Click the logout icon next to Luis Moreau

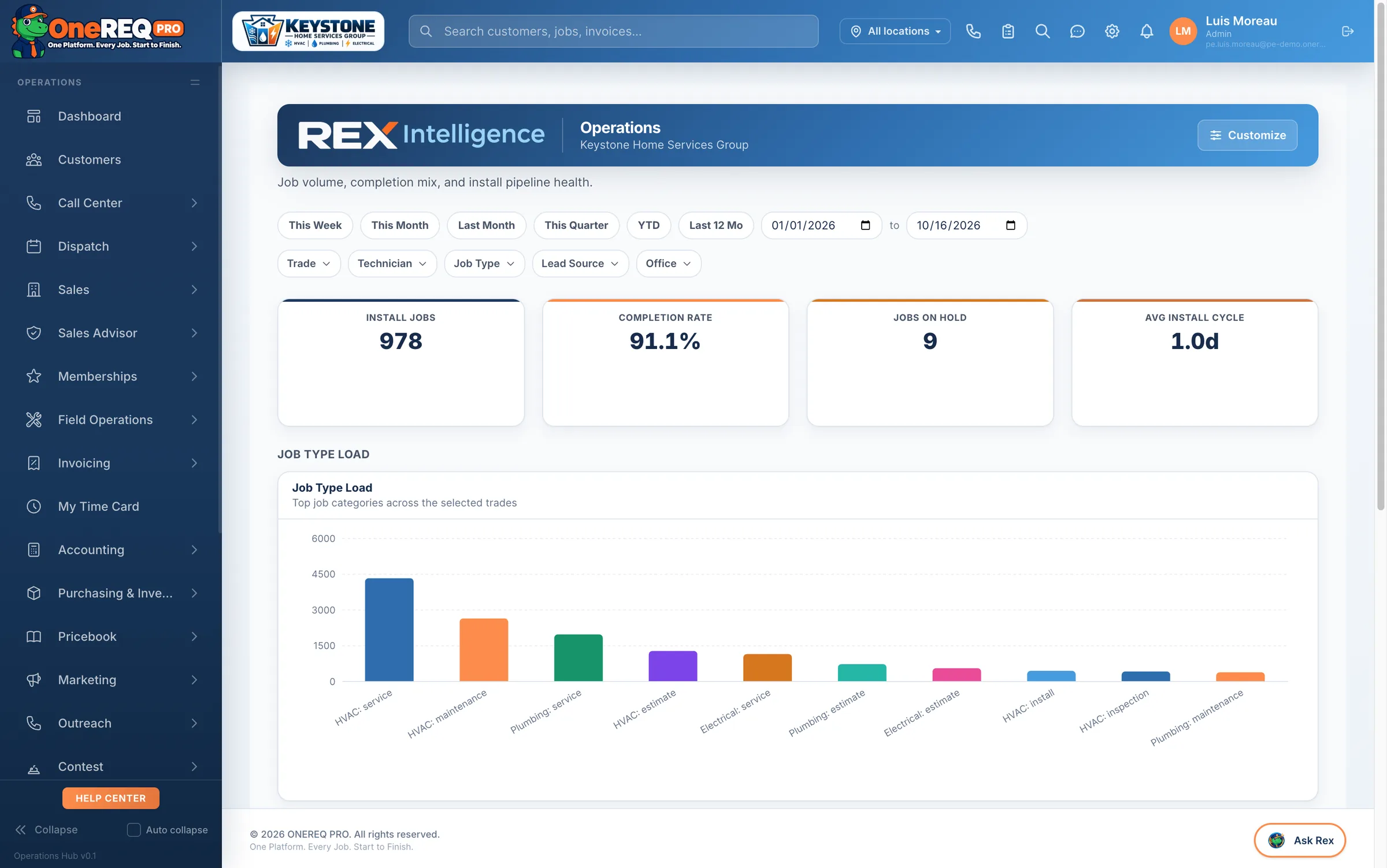point(1348,31)
